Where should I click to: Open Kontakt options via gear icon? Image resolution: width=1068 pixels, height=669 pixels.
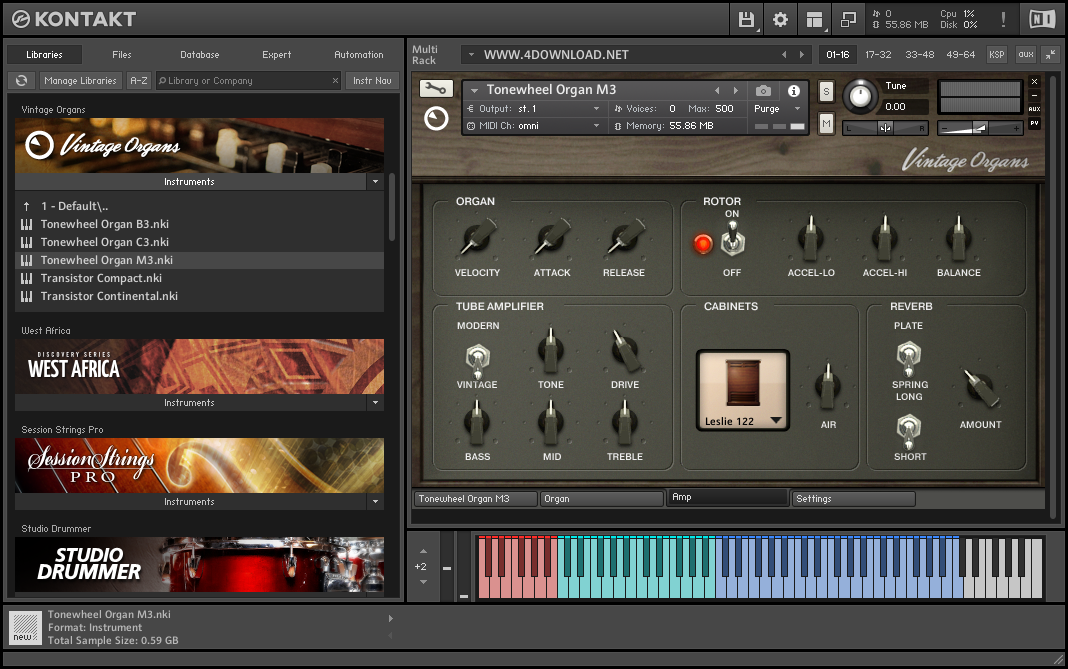point(780,19)
